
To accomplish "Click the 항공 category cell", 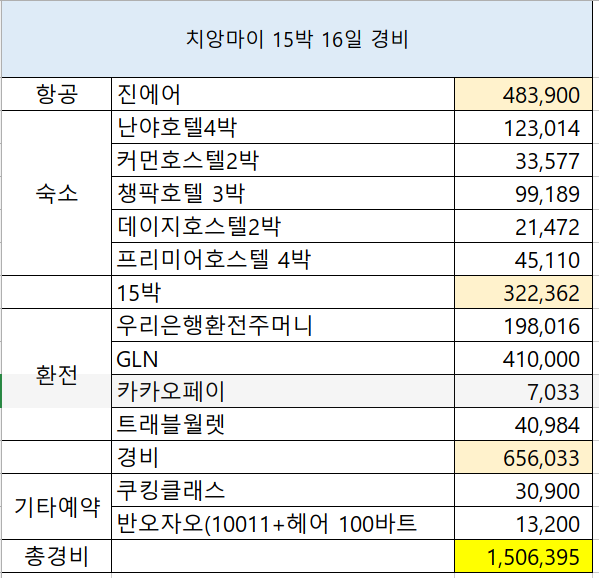I will point(57,94).
